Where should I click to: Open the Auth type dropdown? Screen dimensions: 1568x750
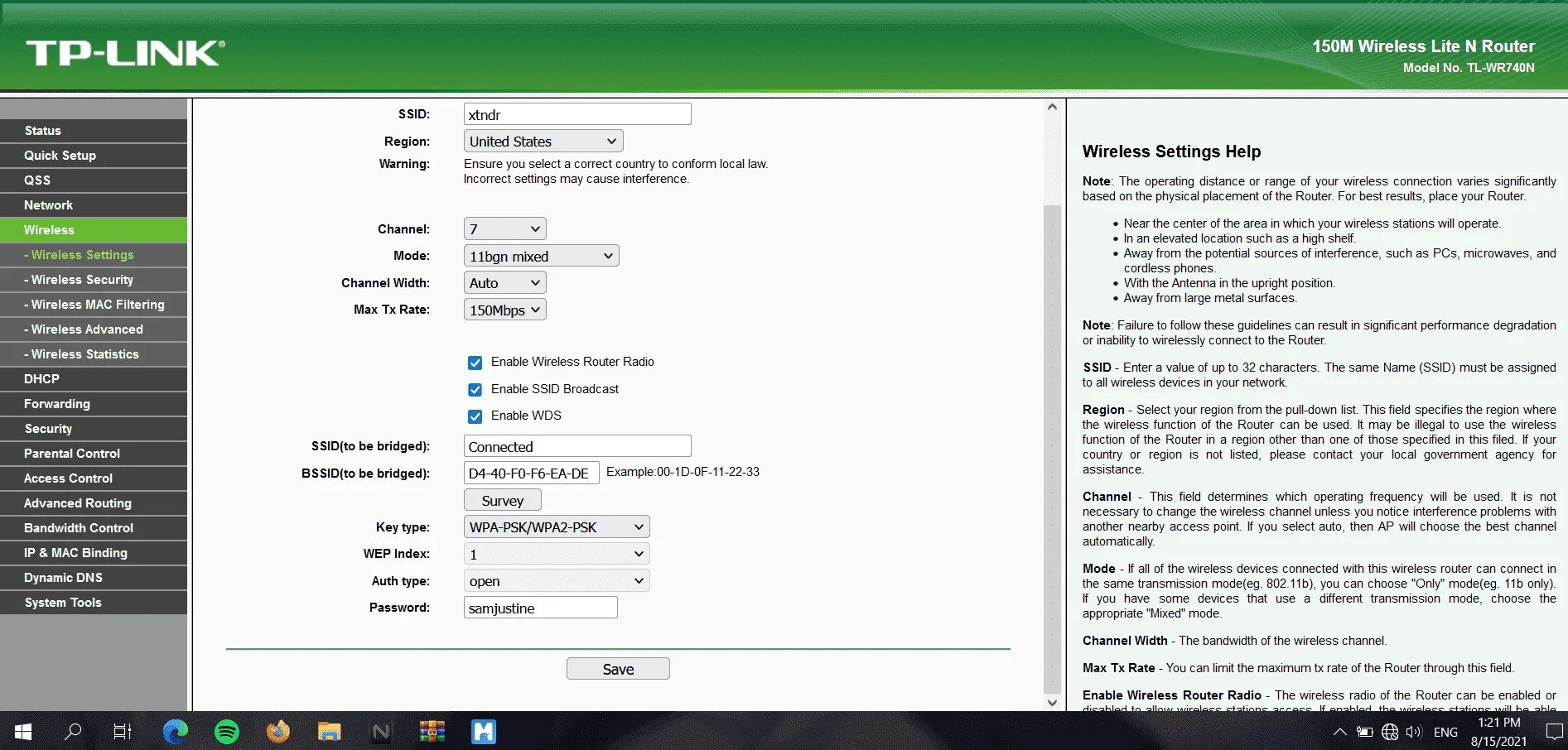557,580
